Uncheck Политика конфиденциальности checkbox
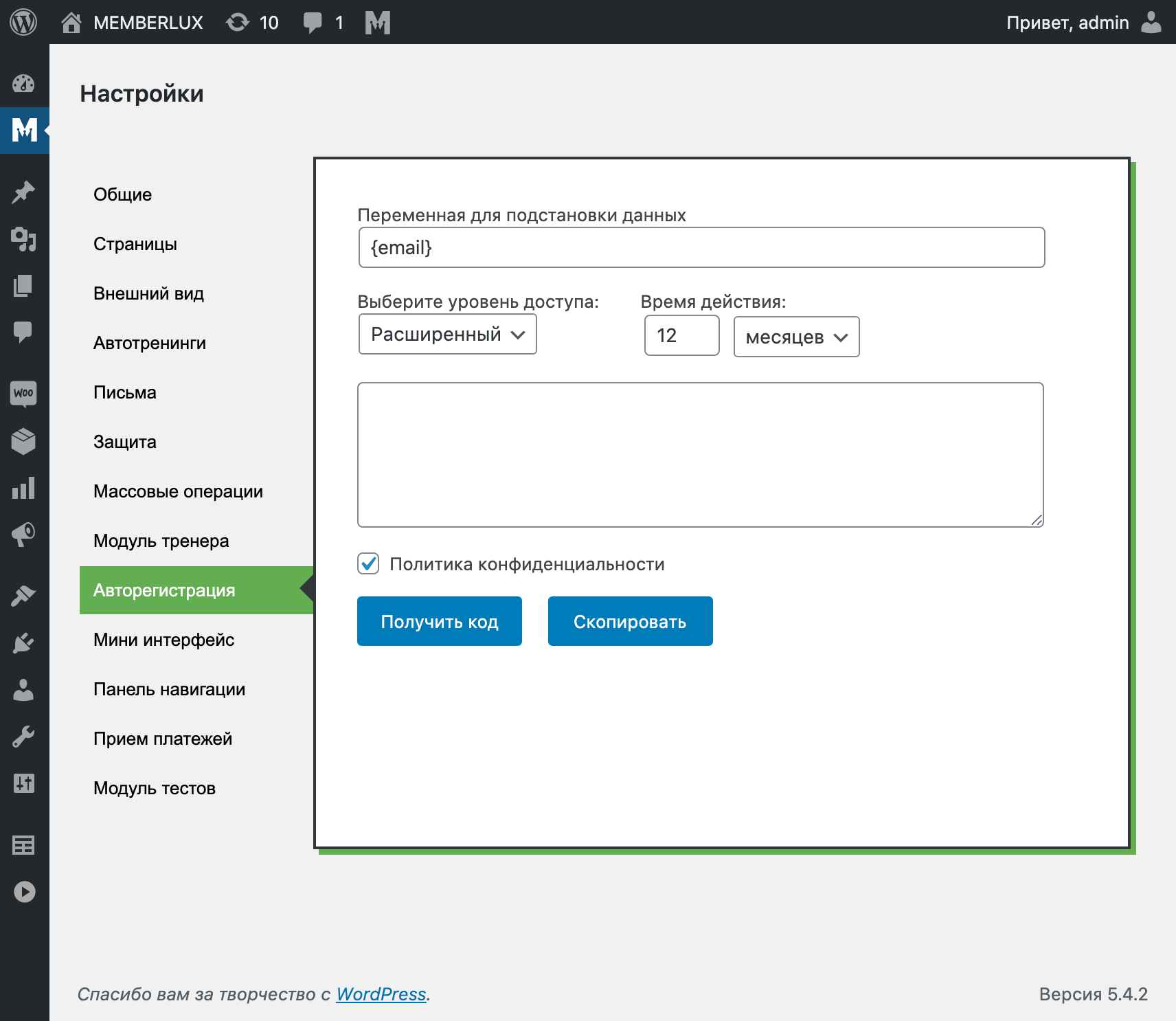The width and height of the screenshot is (1176, 1021). 369,564
